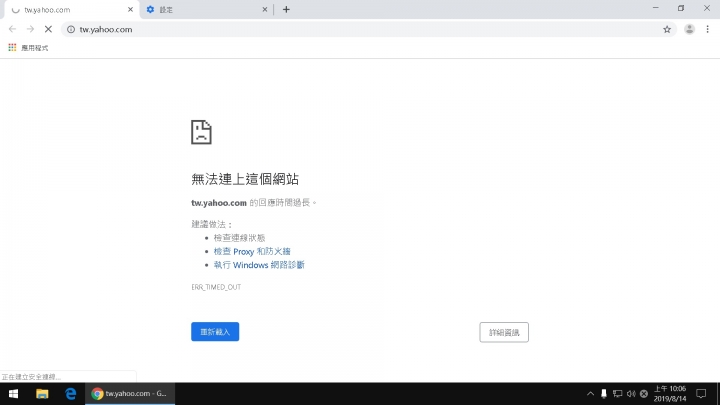720x405 pixels.
Task: Open File Explorer from the taskbar
Action: 42,394
